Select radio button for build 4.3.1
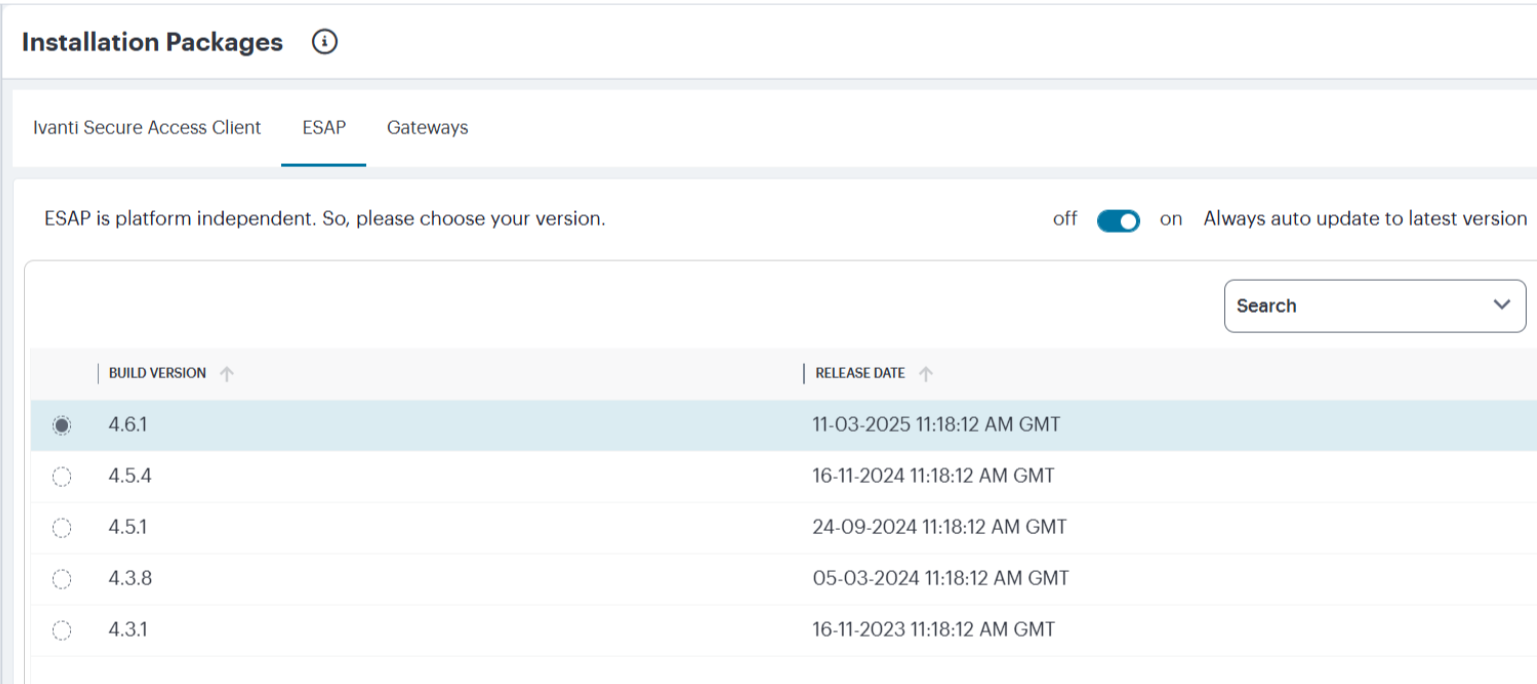Viewport: 1537px width, 684px height. pyautogui.click(x=62, y=630)
